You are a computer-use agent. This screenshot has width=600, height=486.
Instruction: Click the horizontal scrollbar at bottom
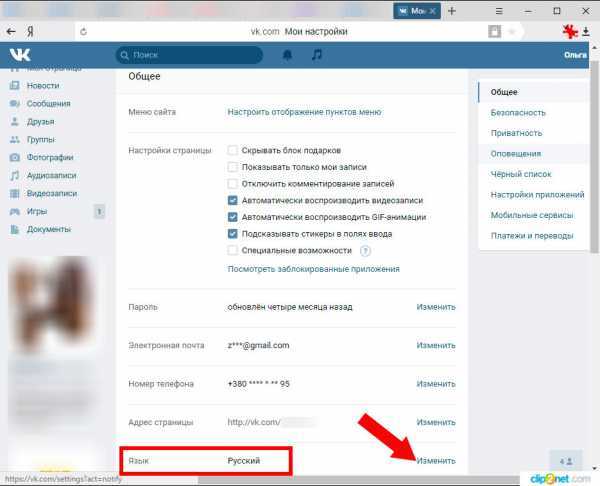360,480
